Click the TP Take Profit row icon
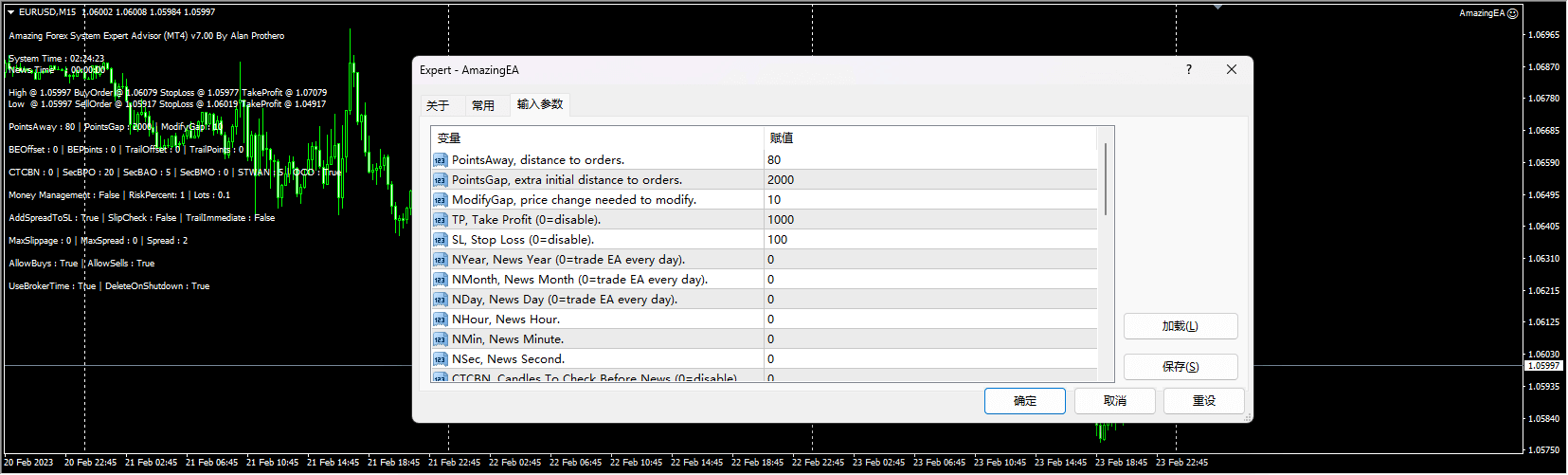The width and height of the screenshot is (1568, 475). [x=440, y=220]
